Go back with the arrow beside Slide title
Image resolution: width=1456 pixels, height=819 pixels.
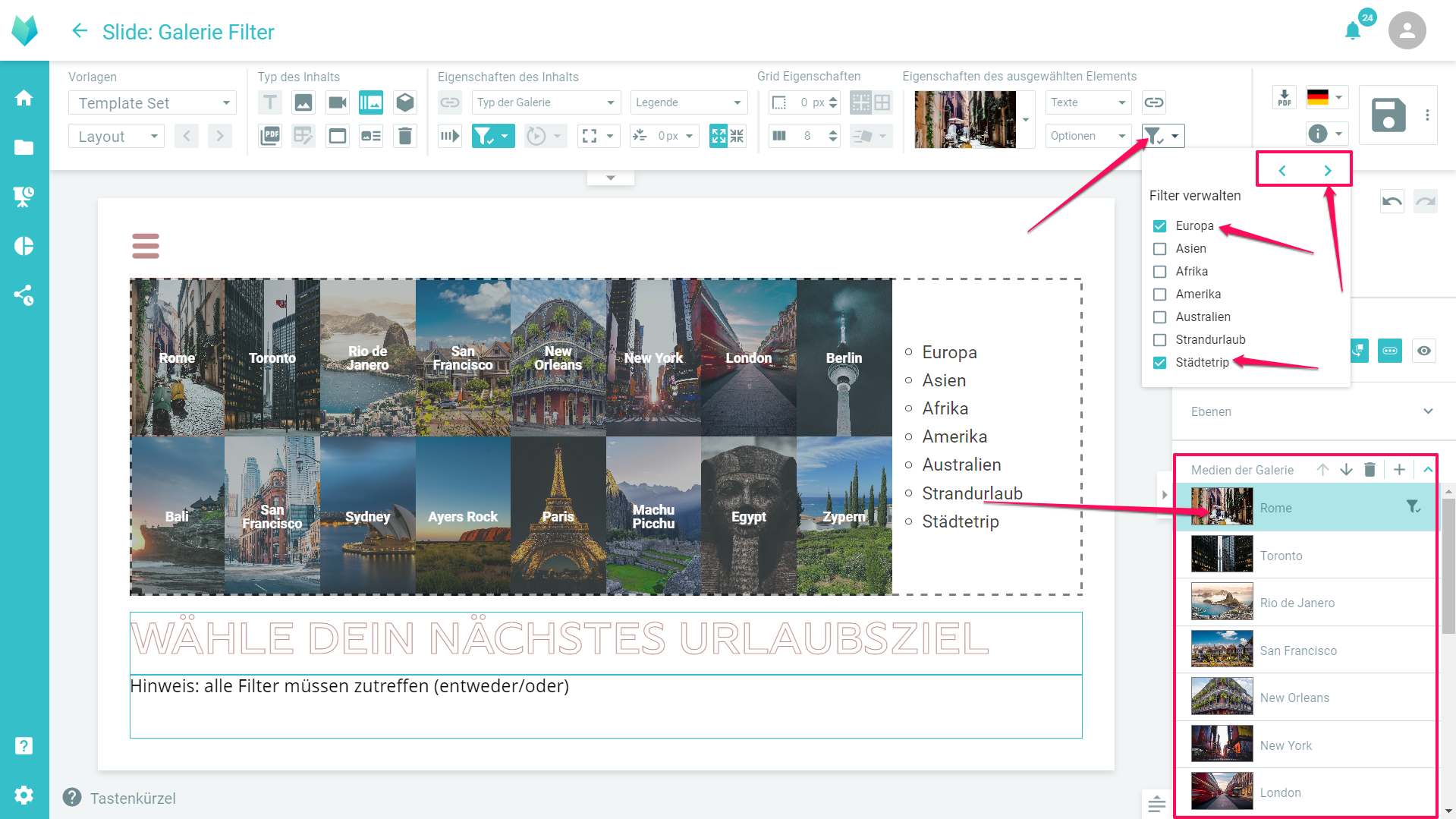[x=80, y=31]
